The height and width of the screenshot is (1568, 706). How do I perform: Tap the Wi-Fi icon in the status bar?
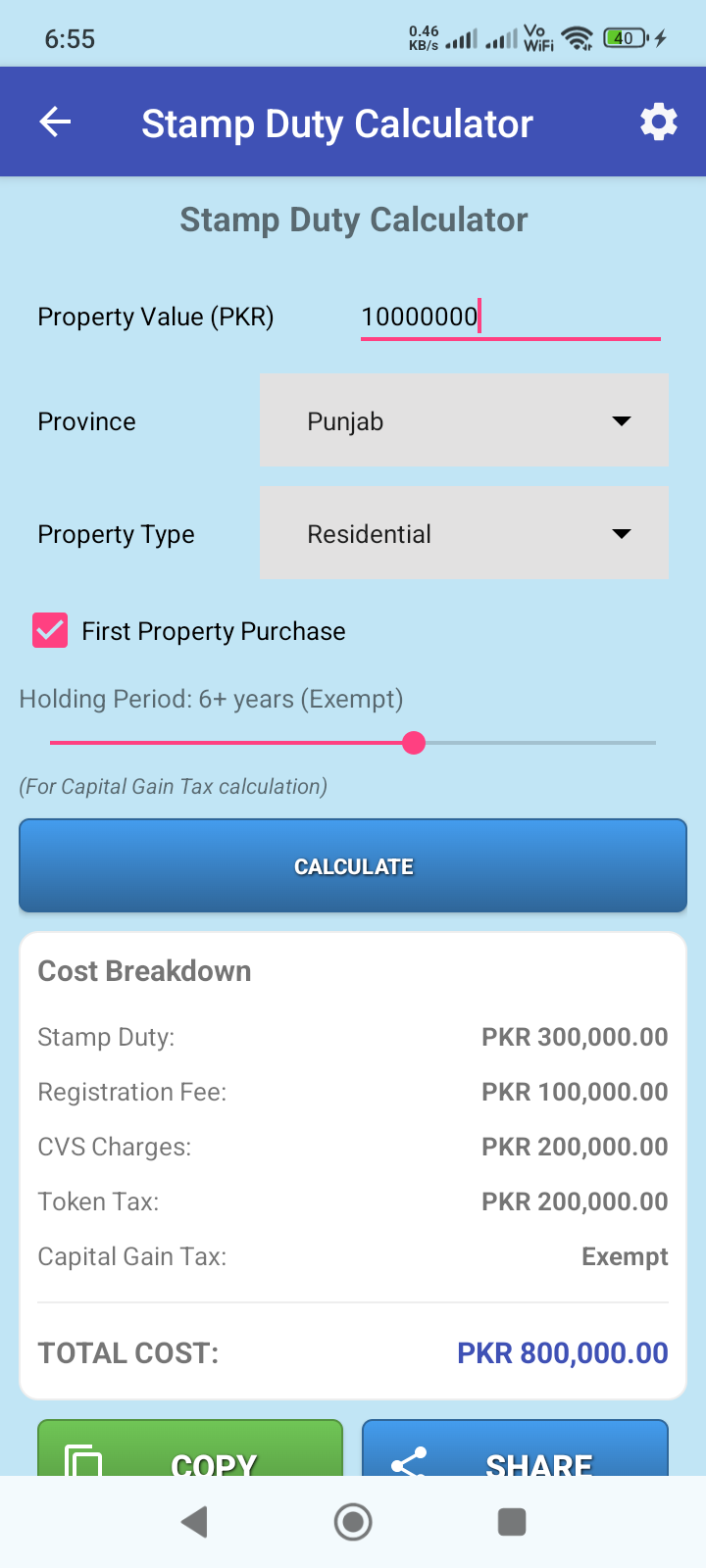(578, 38)
